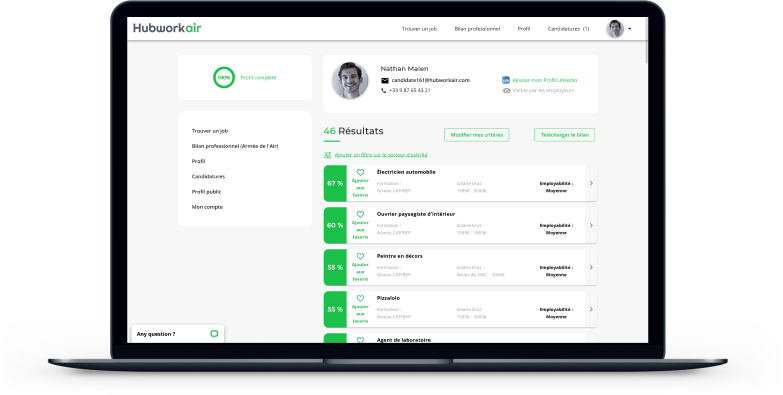Add Électricien automobile to favorites via heart
This screenshot has height=395, width=783.
point(360,172)
